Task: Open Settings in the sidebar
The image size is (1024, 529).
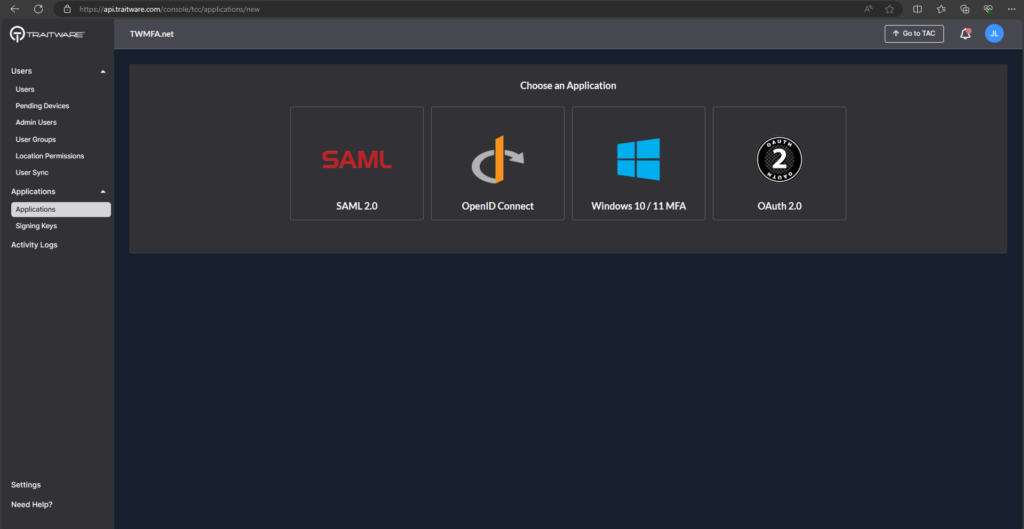Action: pos(26,485)
